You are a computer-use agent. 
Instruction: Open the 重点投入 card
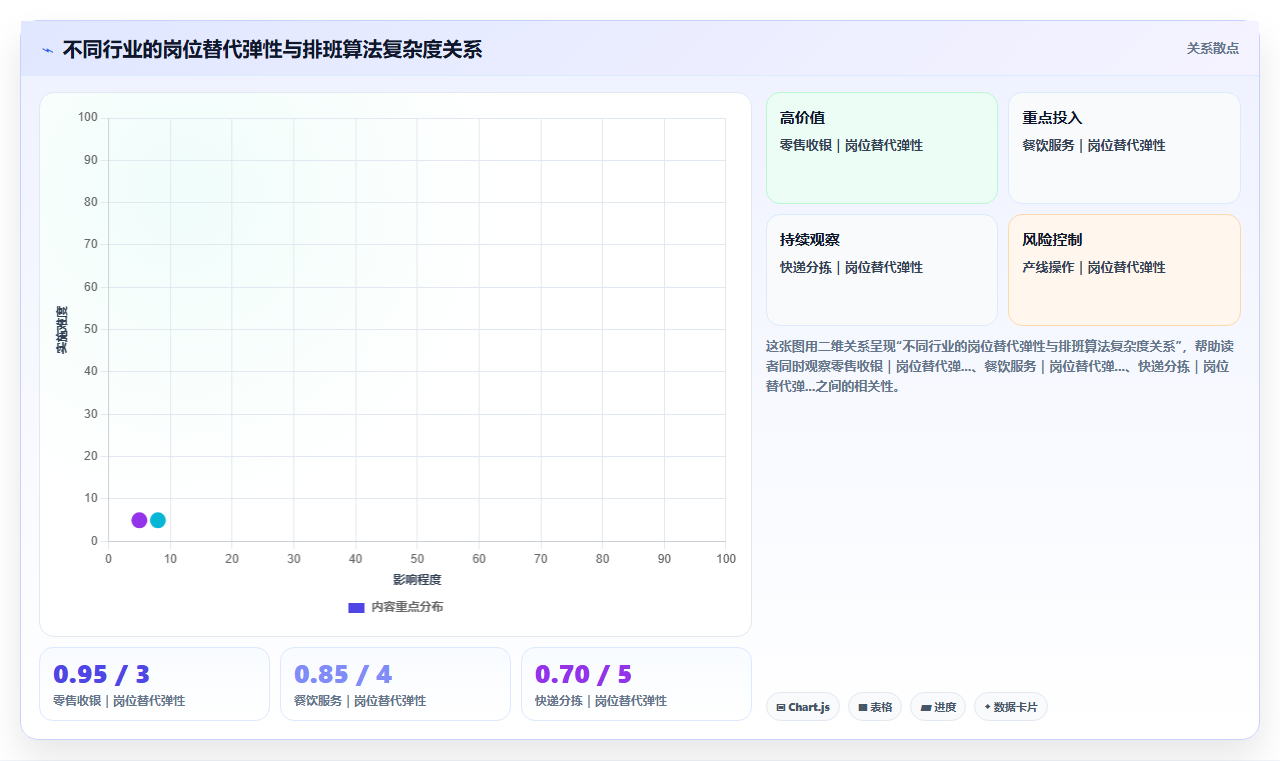(x=1124, y=148)
